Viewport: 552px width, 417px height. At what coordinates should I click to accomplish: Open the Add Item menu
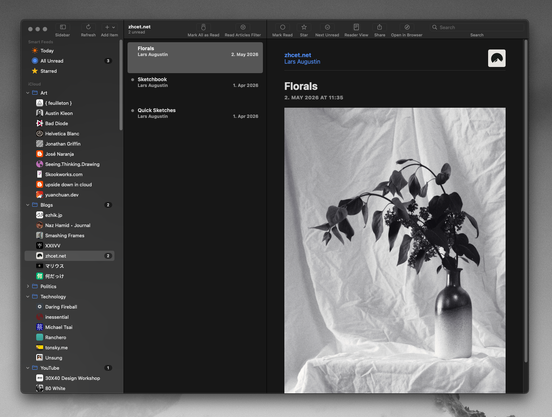pyautogui.click(x=109, y=27)
